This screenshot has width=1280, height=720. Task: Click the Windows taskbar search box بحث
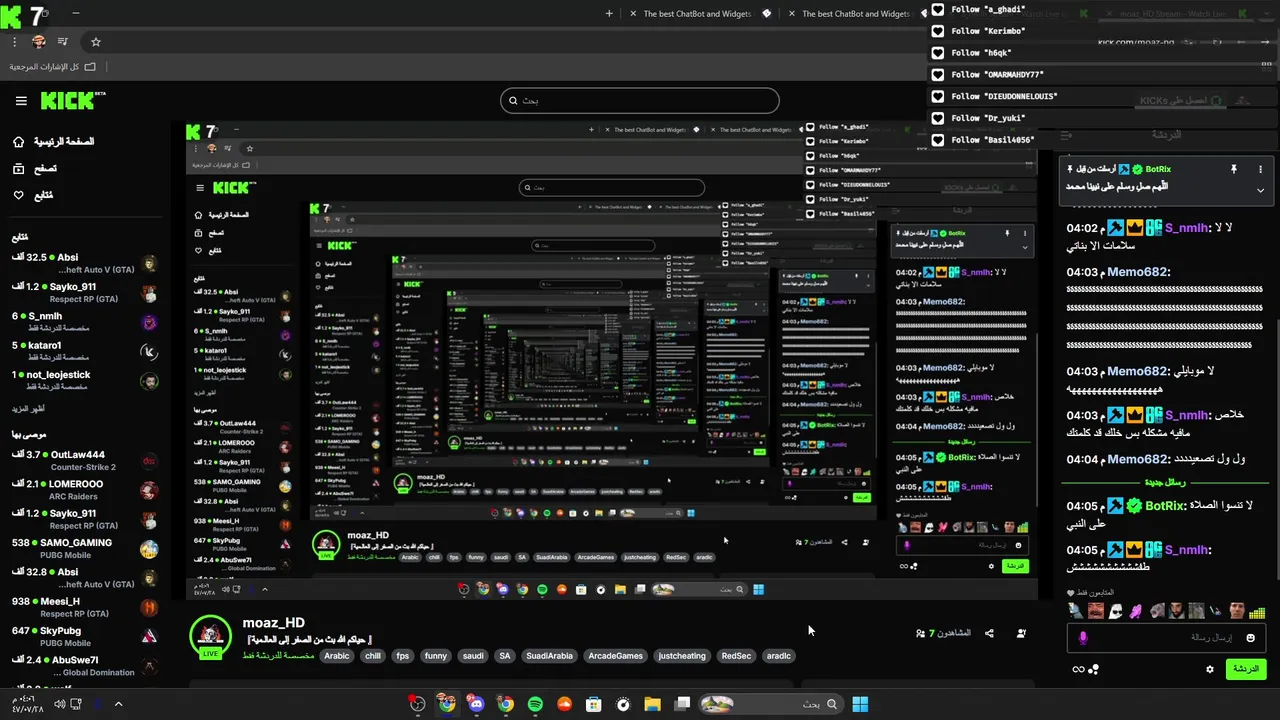click(x=770, y=704)
